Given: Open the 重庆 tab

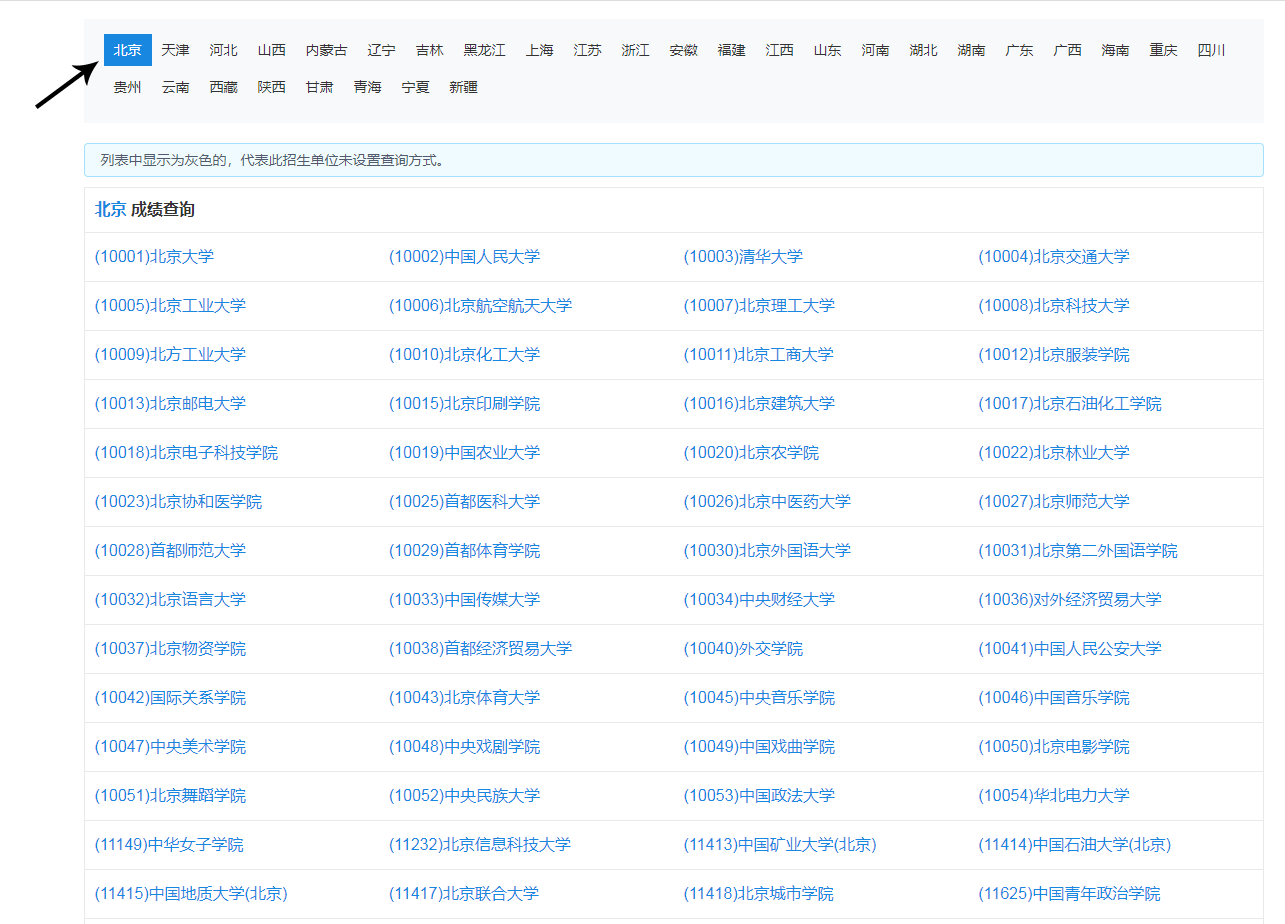Looking at the screenshot, I should point(1164,50).
